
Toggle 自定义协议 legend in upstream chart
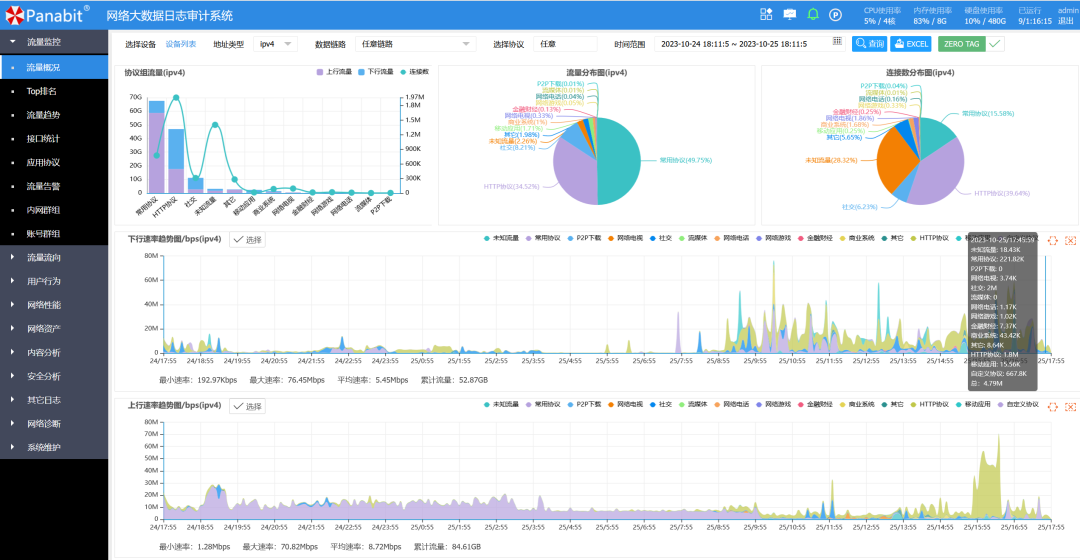tap(1018, 404)
